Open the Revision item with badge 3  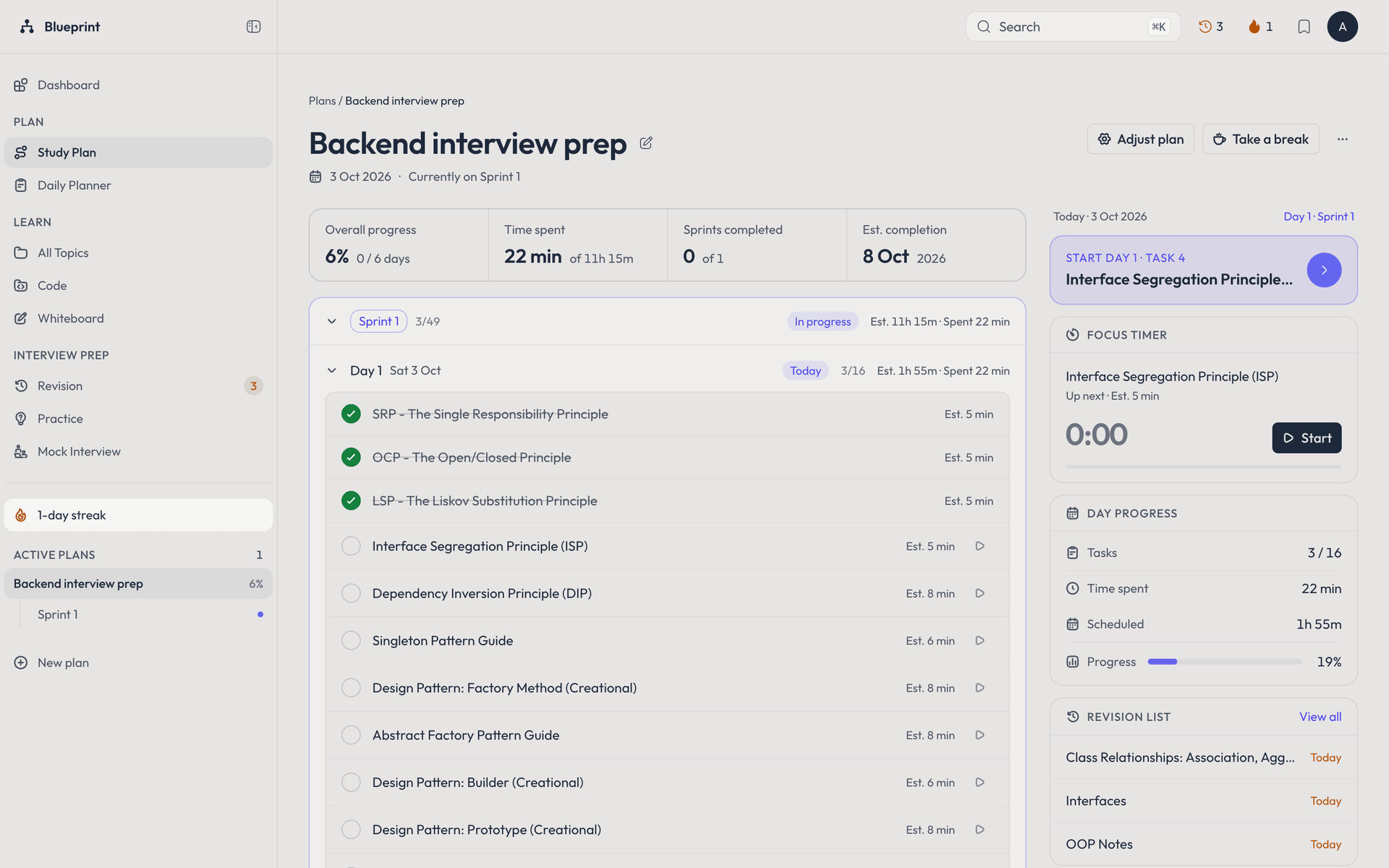coord(138,386)
